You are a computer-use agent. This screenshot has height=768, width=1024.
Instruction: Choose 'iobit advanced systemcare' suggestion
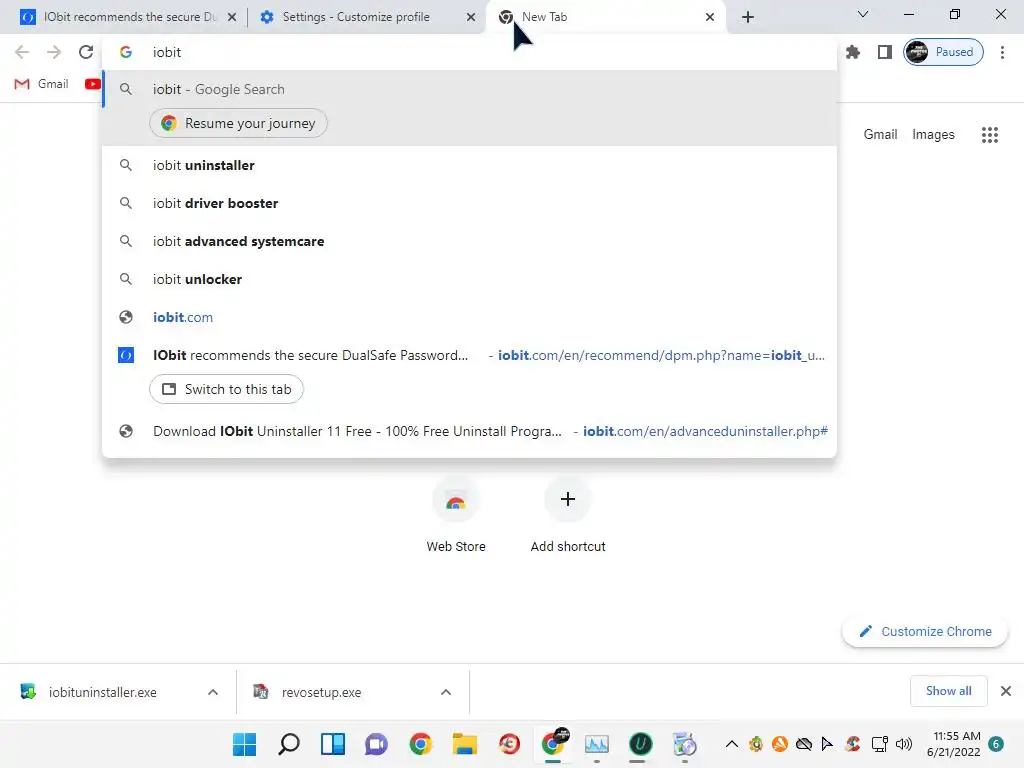coord(469,241)
